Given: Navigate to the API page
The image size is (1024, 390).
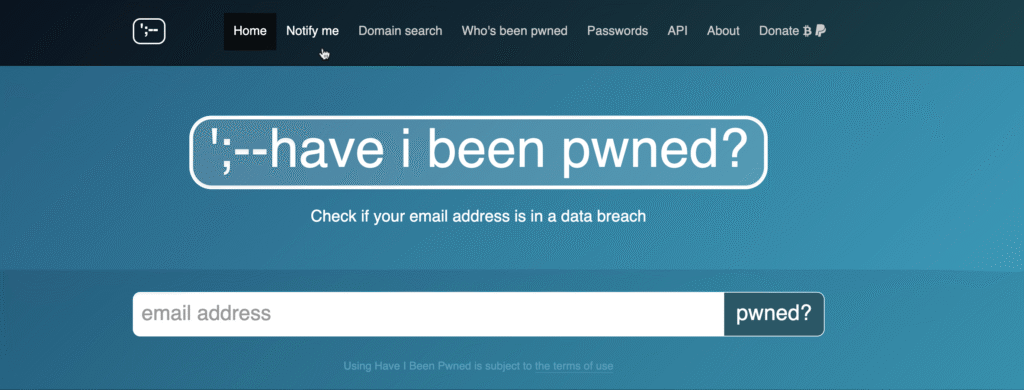Looking at the screenshot, I should click(x=677, y=31).
